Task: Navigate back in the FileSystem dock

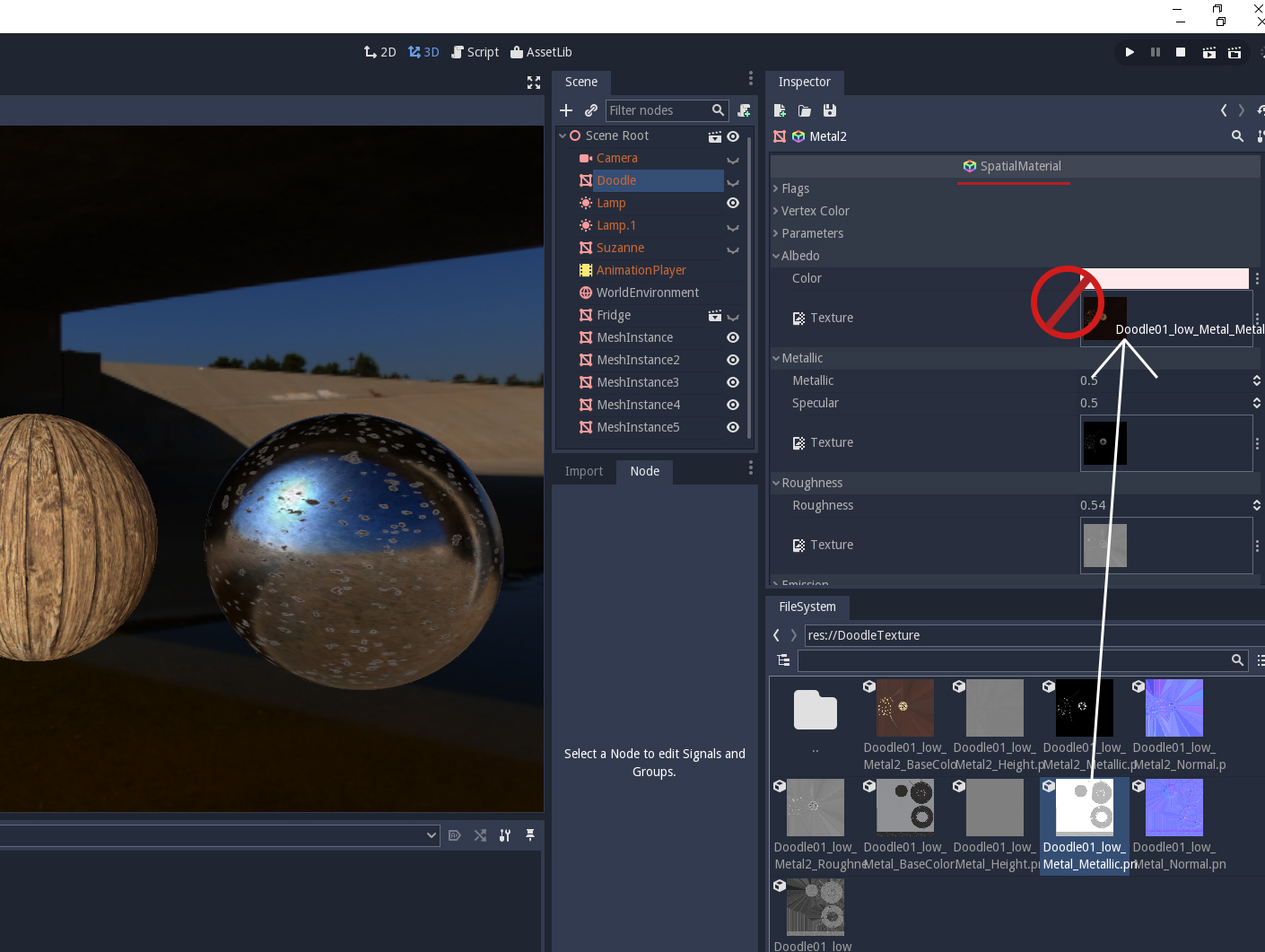Action: (775, 634)
